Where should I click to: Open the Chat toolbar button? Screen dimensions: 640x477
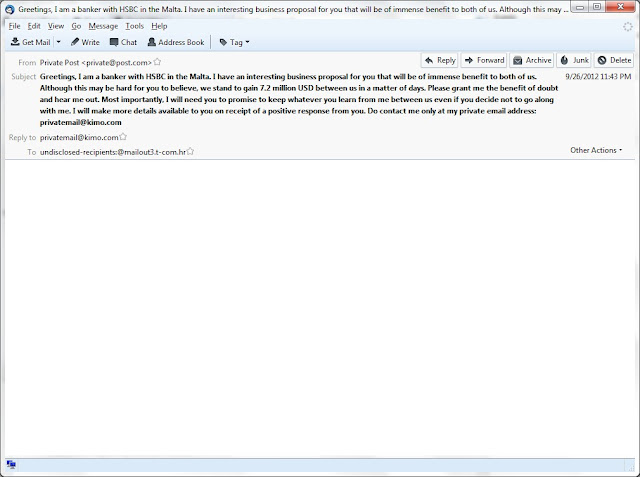point(123,42)
